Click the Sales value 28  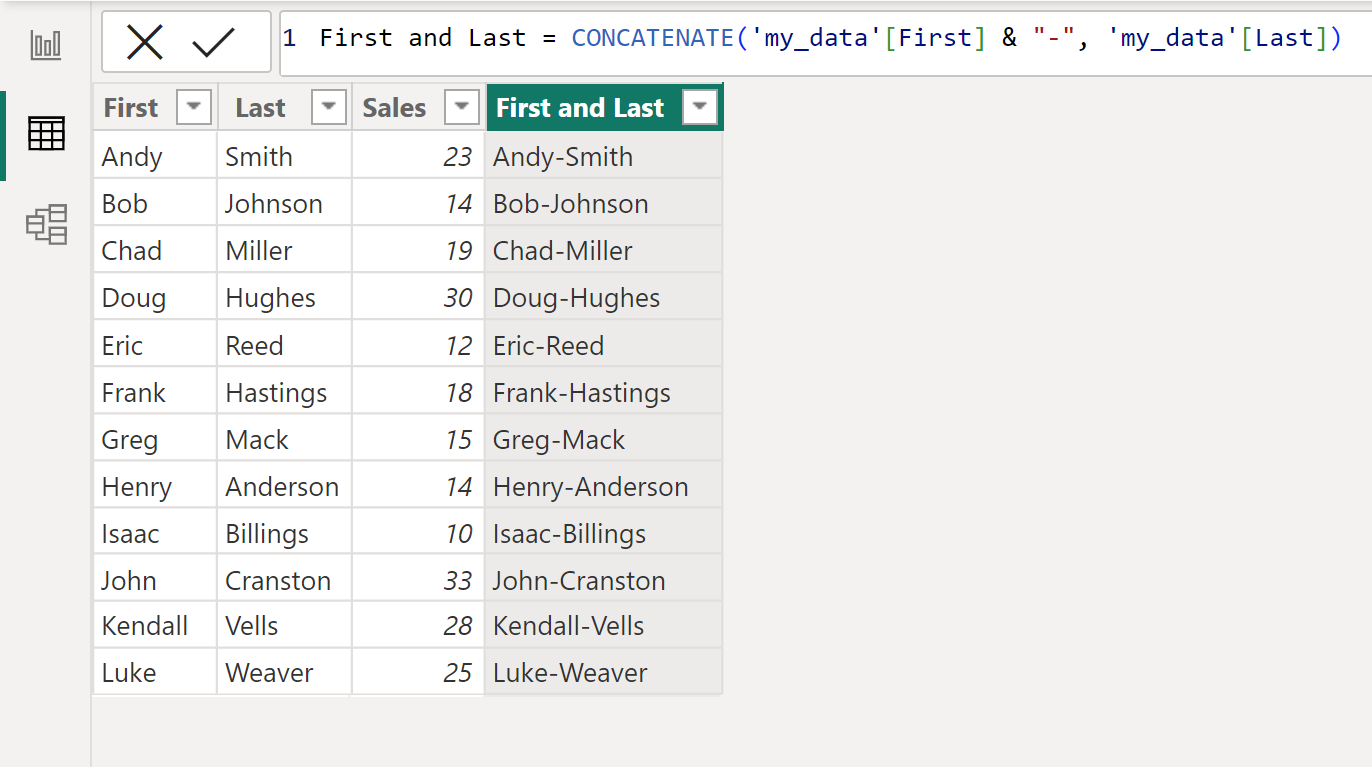click(418, 626)
